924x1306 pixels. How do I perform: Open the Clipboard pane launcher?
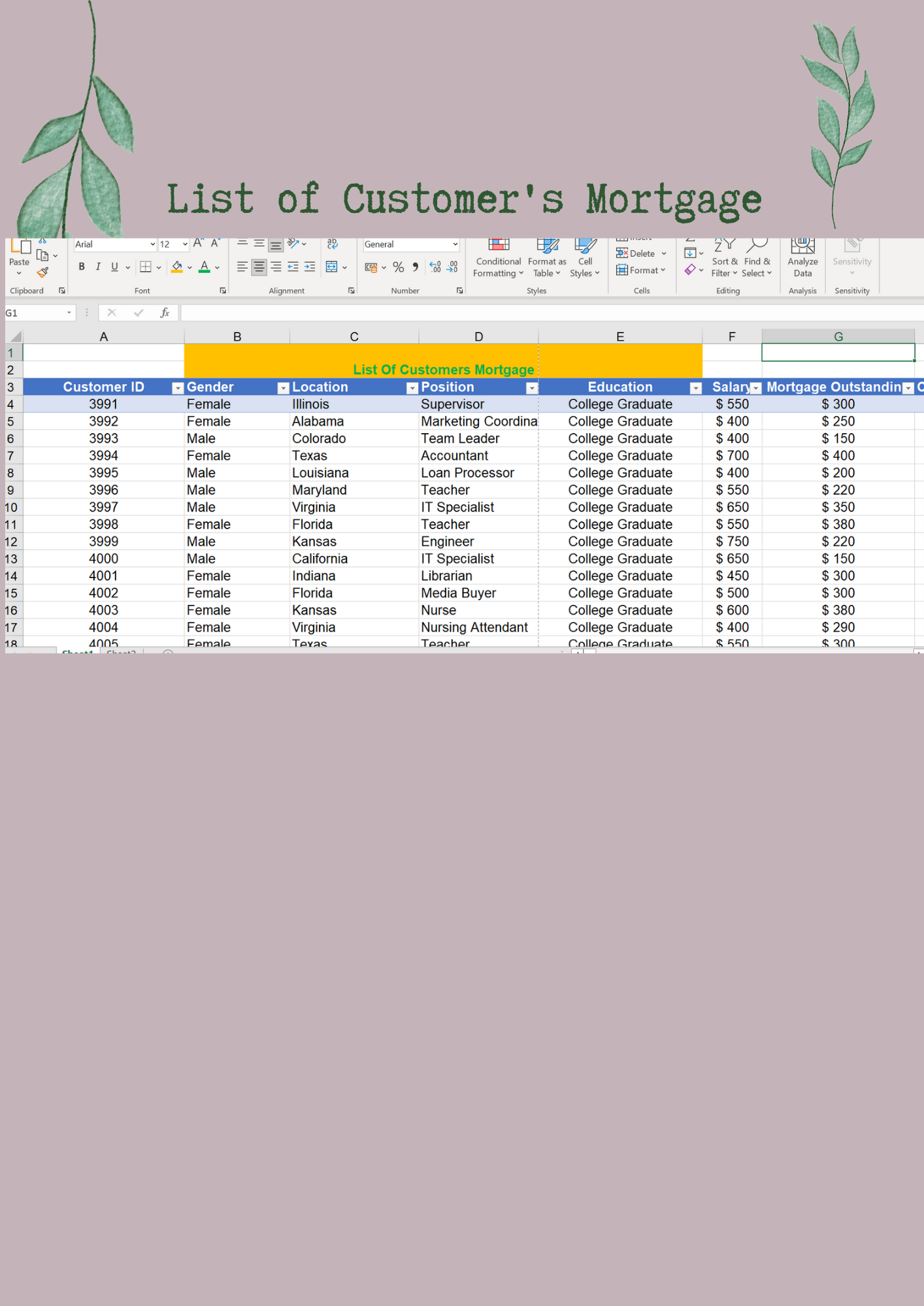[62, 291]
